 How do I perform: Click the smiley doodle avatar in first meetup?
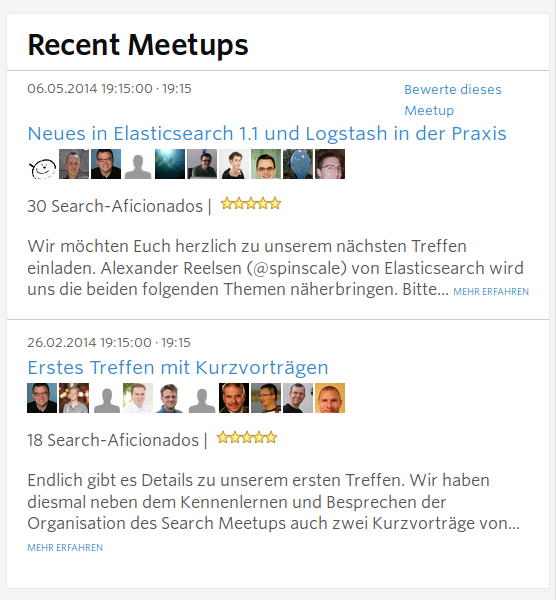coord(42,164)
